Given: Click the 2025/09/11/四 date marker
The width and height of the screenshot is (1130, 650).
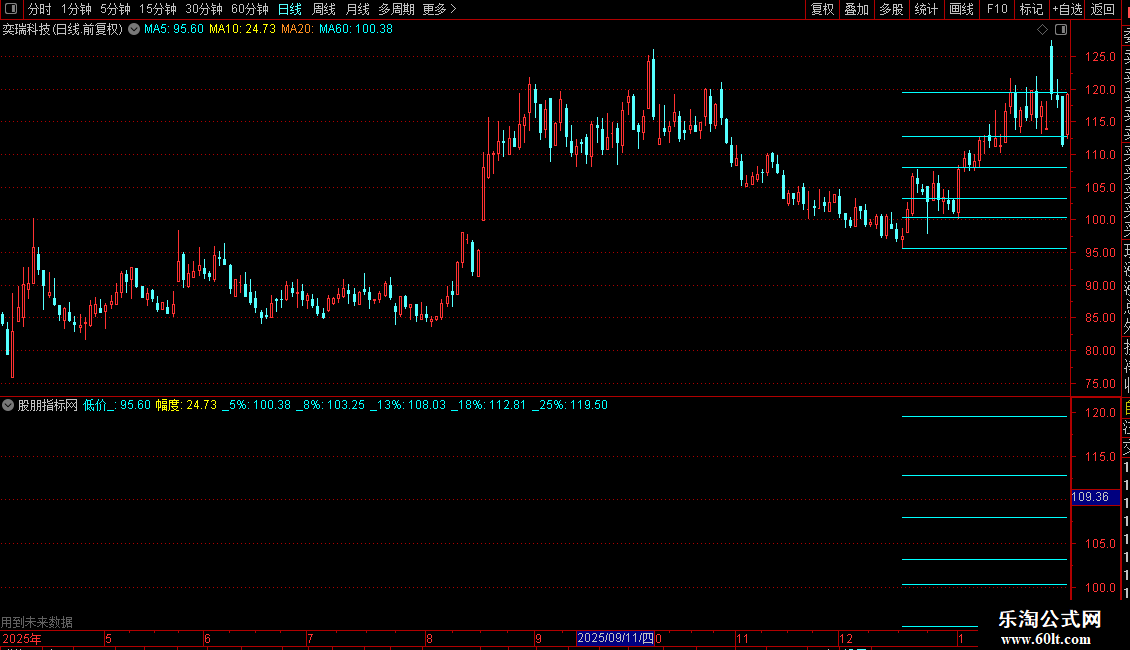Looking at the screenshot, I should [x=615, y=638].
